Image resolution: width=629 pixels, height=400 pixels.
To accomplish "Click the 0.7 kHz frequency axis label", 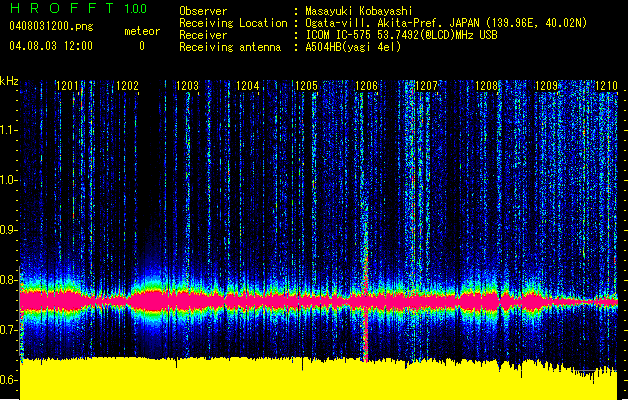I will 9,330.
